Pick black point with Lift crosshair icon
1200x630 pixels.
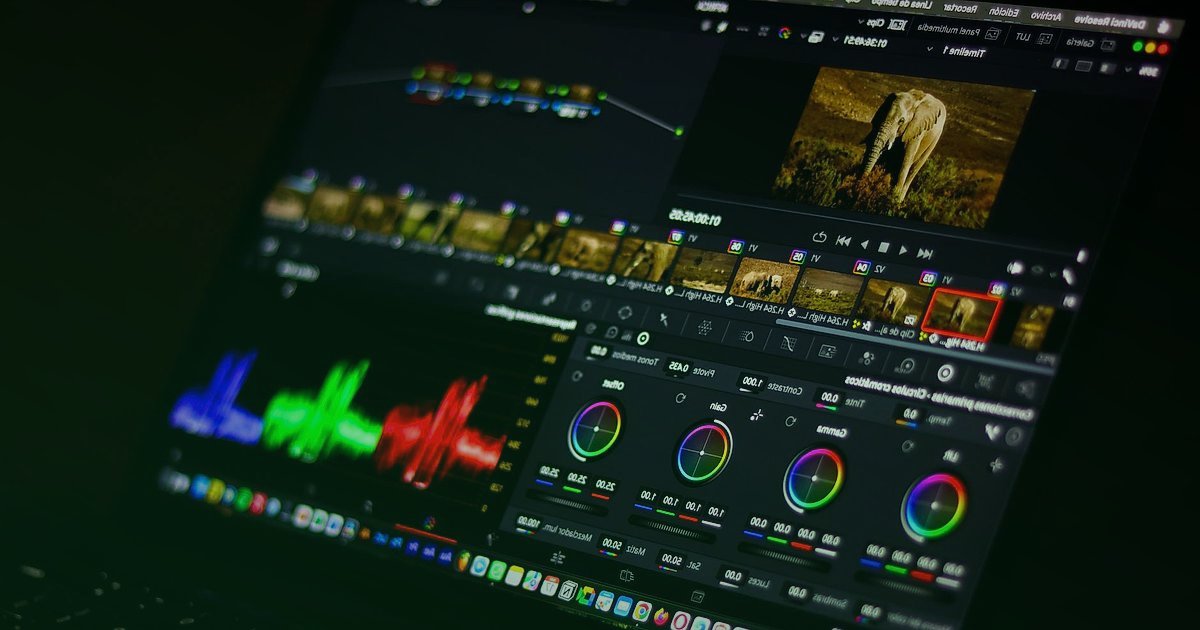coord(996,465)
